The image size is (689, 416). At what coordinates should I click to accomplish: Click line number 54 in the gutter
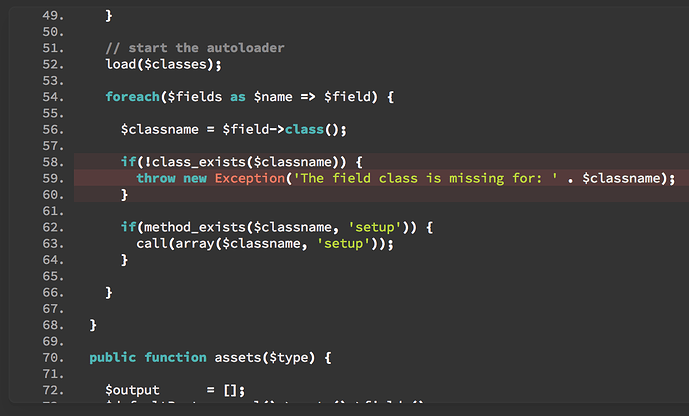[54, 97]
